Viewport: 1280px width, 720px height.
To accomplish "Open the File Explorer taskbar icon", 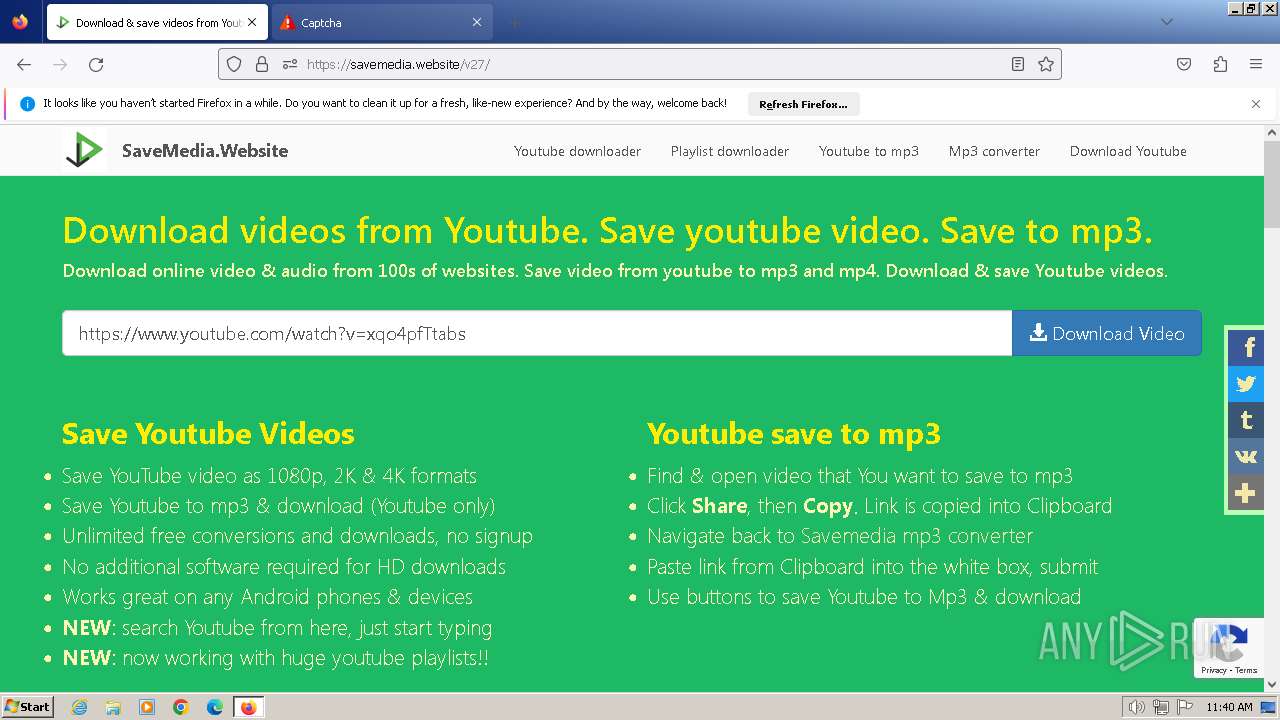I will pyautogui.click(x=113, y=707).
